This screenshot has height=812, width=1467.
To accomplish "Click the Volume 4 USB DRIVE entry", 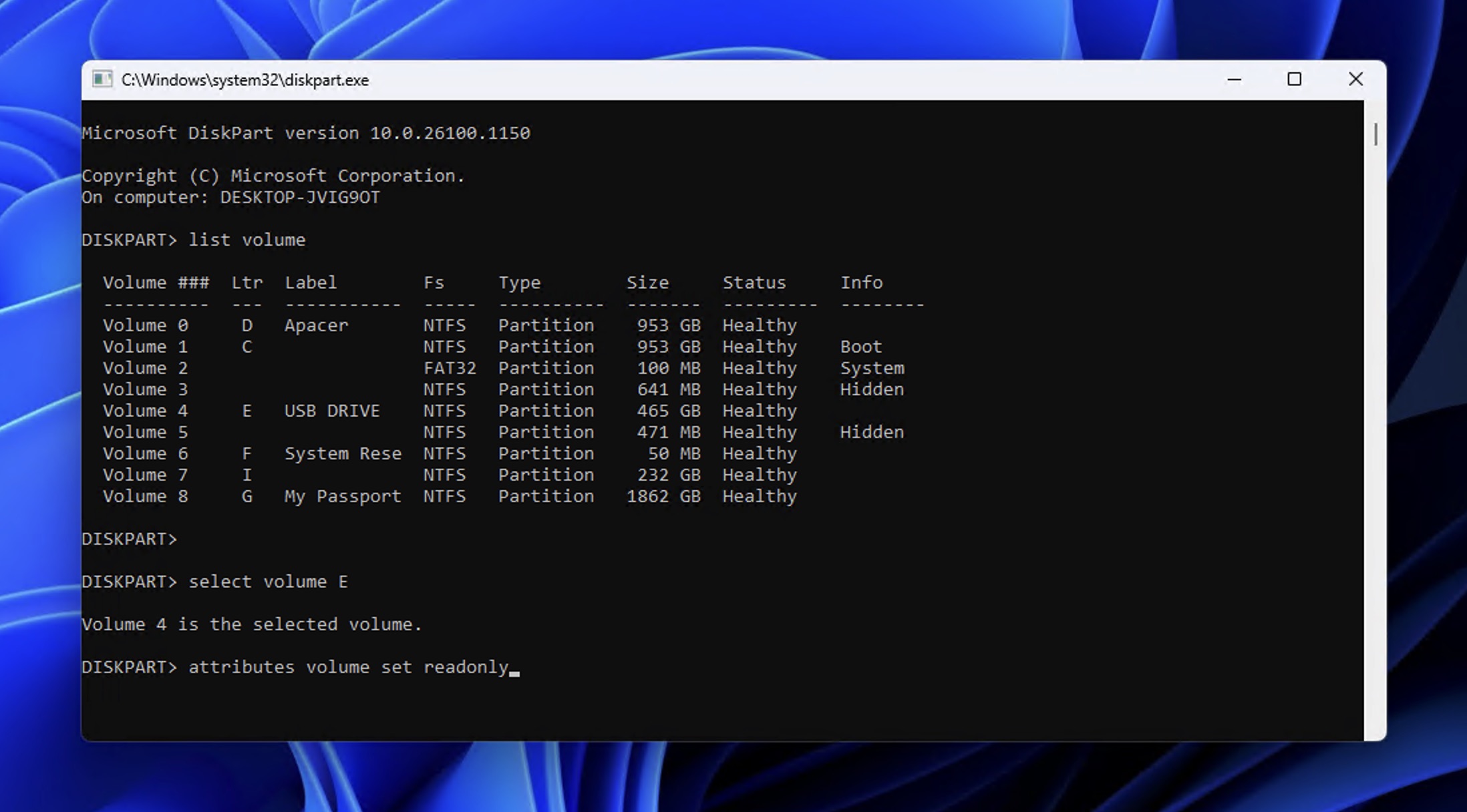I will click(333, 411).
